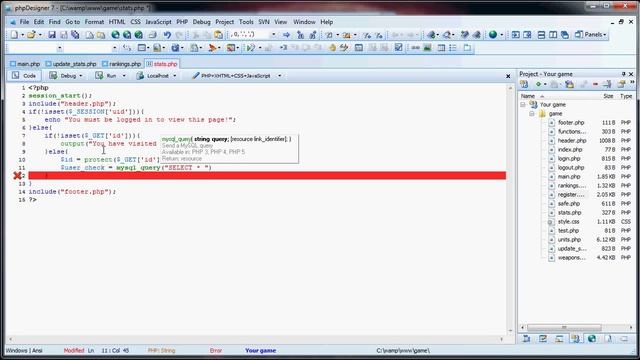640x360 pixels.
Task: Click the blue Undo arrow icon
Action: [x=167, y=35]
